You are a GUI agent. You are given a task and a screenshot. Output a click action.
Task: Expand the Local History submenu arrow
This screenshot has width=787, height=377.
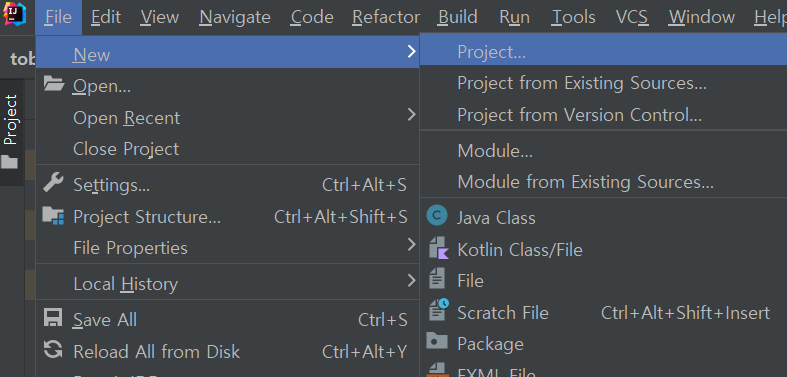point(411,281)
